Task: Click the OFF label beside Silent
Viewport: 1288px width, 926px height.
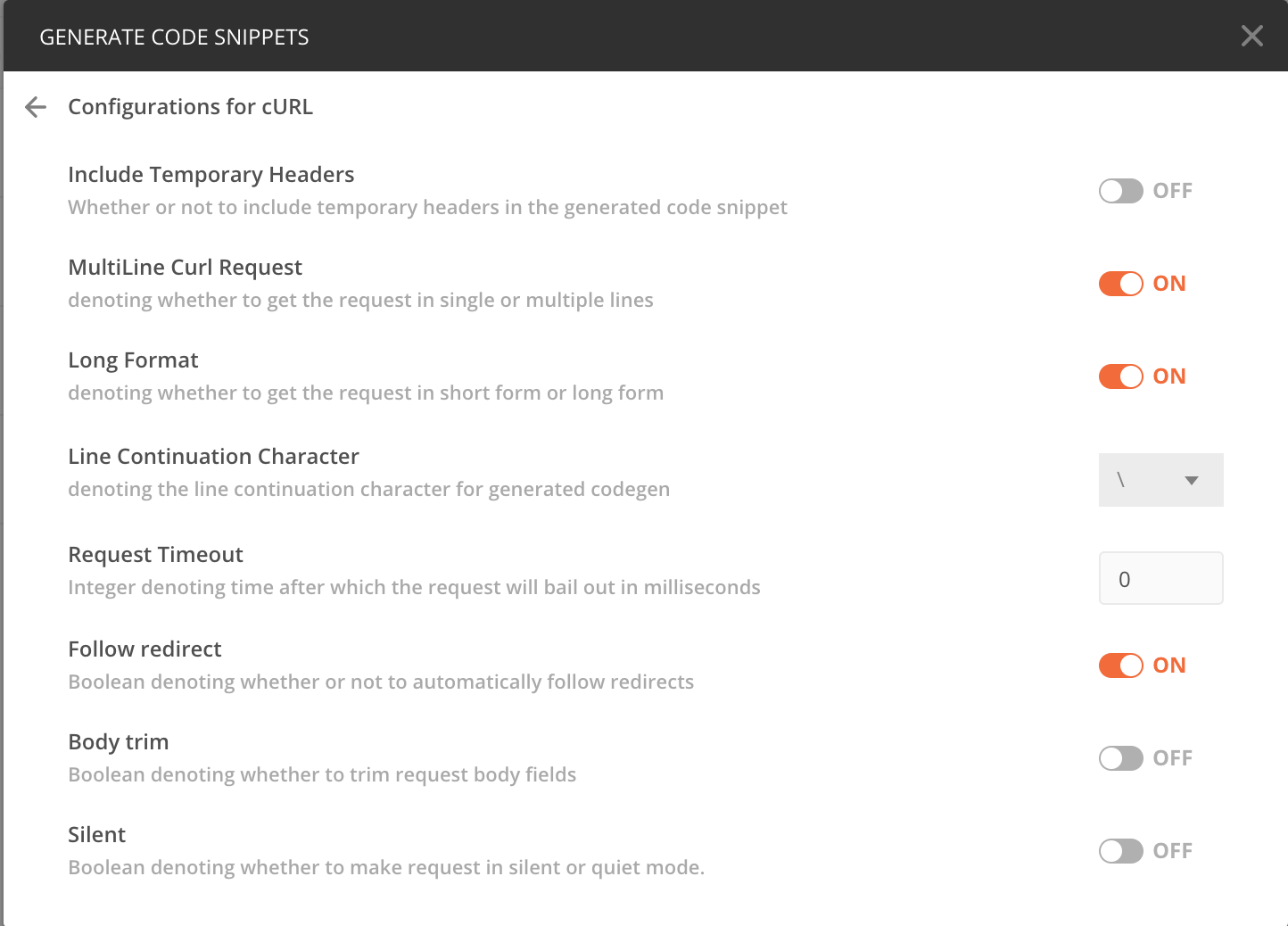Action: (1175, 851)
